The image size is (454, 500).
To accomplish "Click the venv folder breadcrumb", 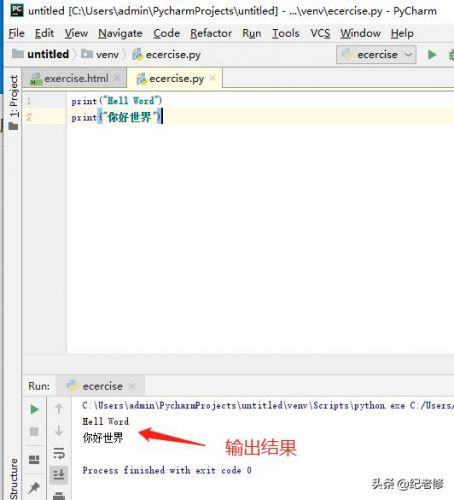I will (100, 54).
